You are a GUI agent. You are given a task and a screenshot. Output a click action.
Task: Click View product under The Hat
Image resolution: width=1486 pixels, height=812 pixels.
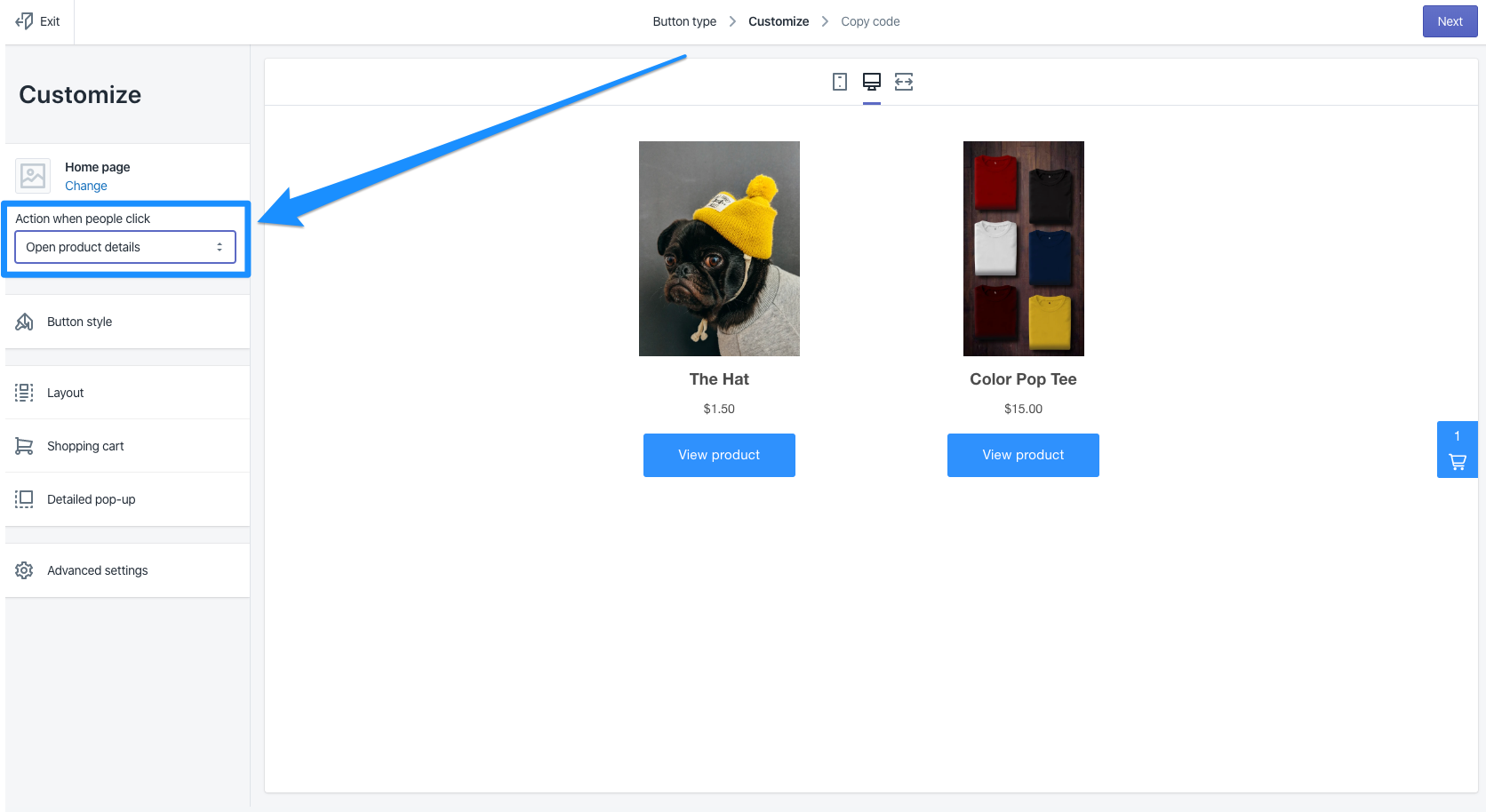click(x=719, y=455)
